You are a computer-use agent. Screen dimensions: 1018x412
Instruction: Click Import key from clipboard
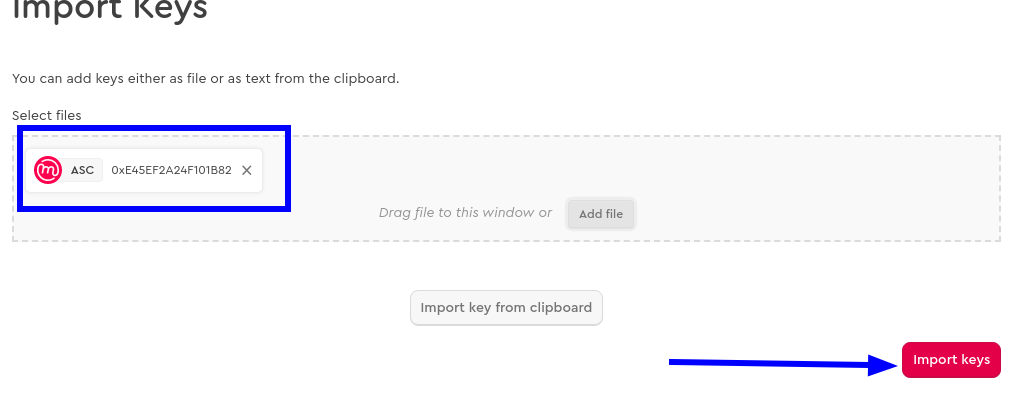506,308
